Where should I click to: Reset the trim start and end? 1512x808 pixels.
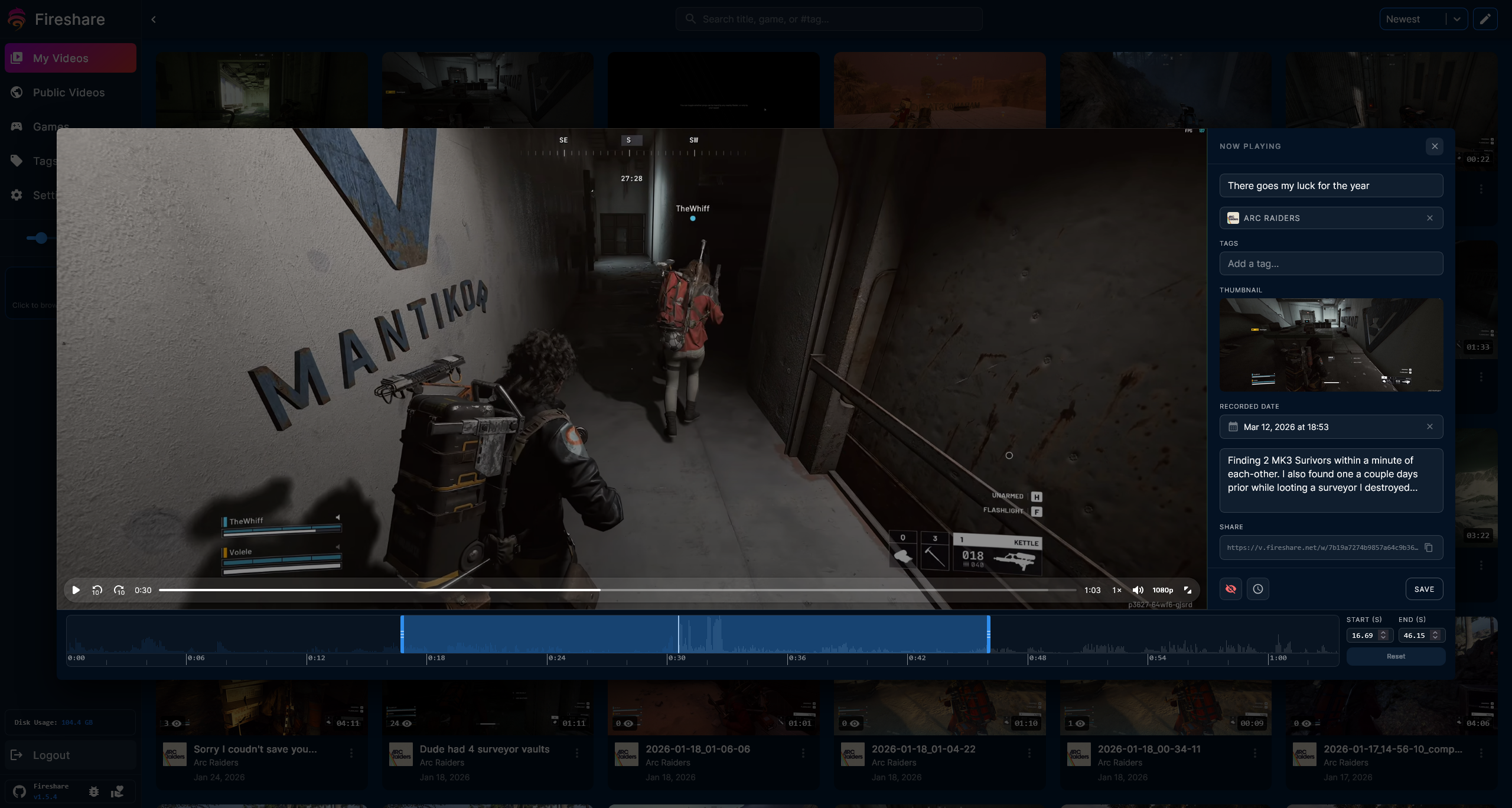(x=1396, y=656)
